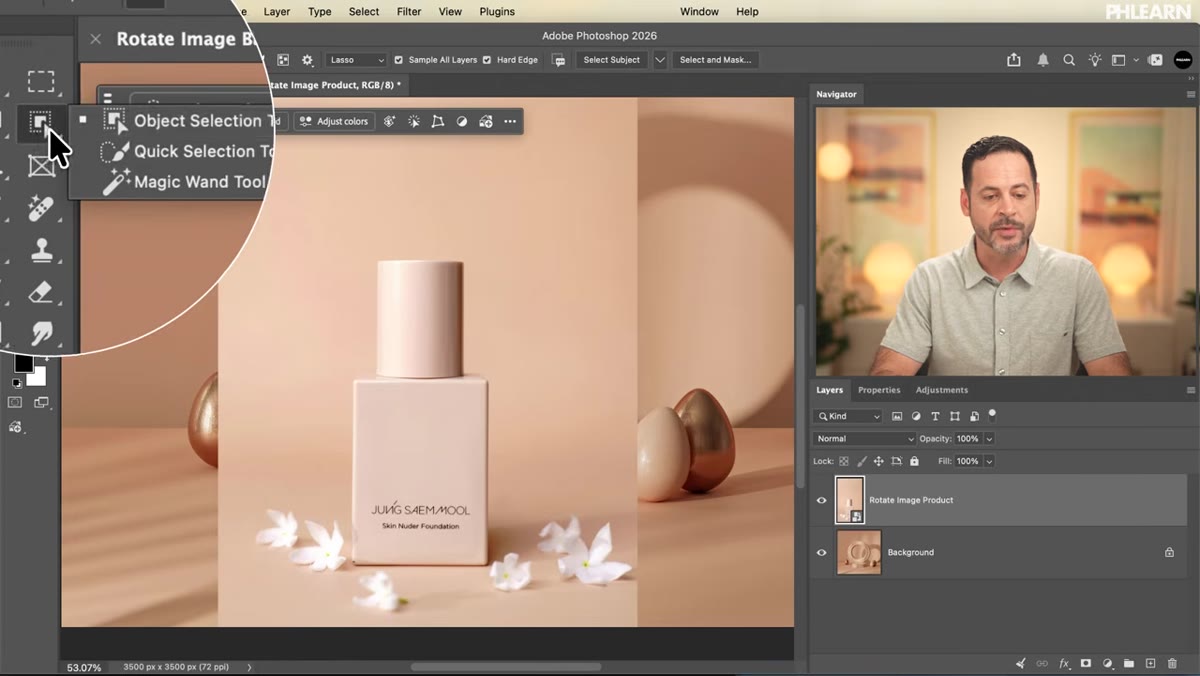Open workspace switcher dropdown

click(x=1124, y=60)
